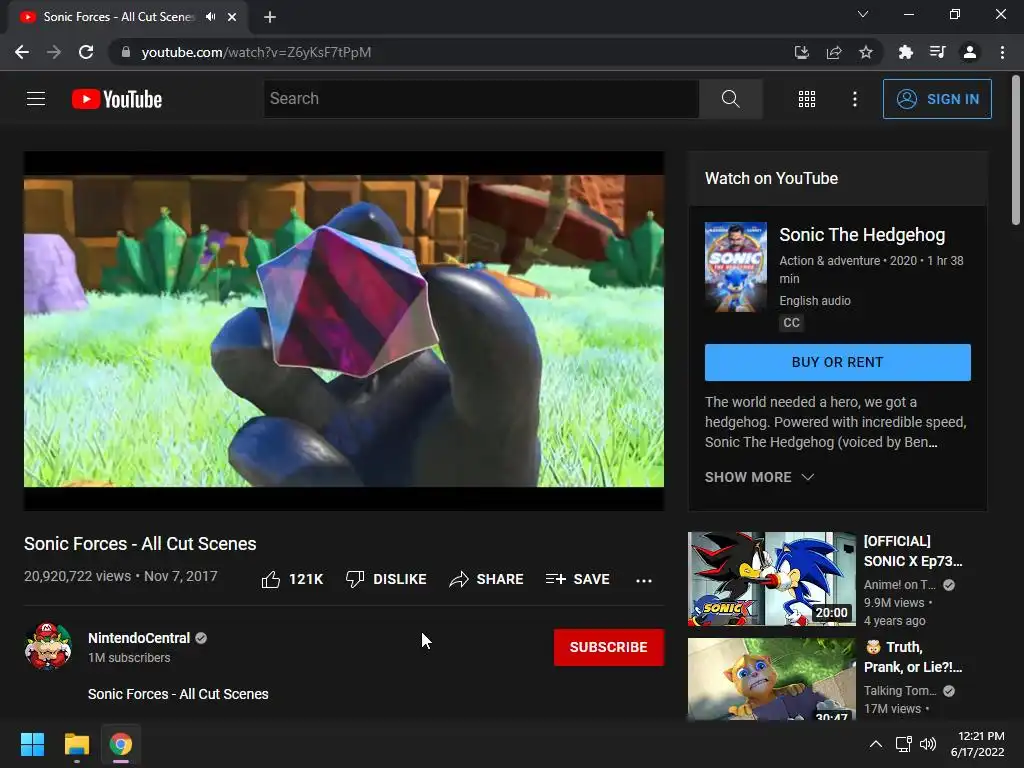Click the 20,920,722 views text
1024x768 pixels.
click(x=78, y=576)
